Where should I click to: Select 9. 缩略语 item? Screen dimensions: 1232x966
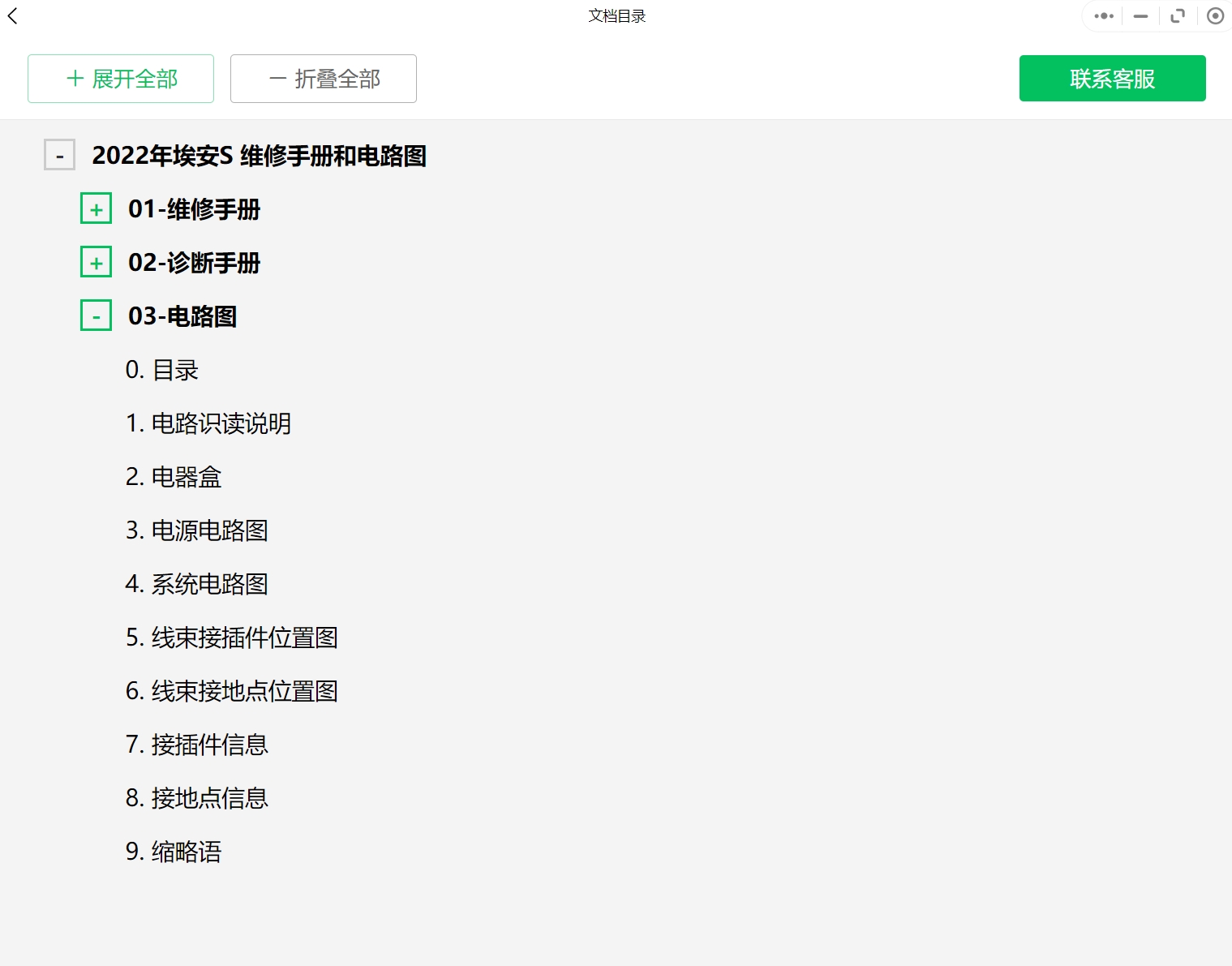pos(174,852)
